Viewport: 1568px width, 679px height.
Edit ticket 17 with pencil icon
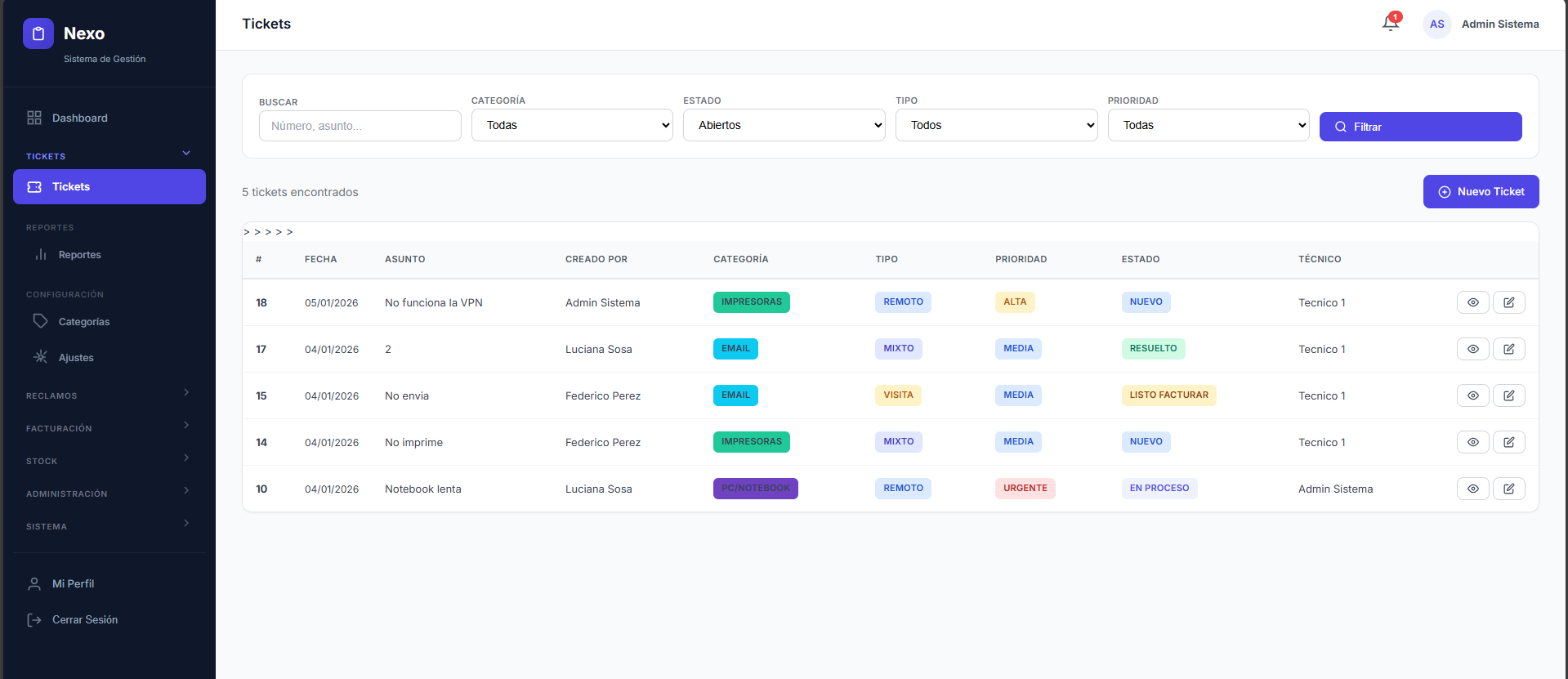pyautogui.click(x=1508, y=349)
